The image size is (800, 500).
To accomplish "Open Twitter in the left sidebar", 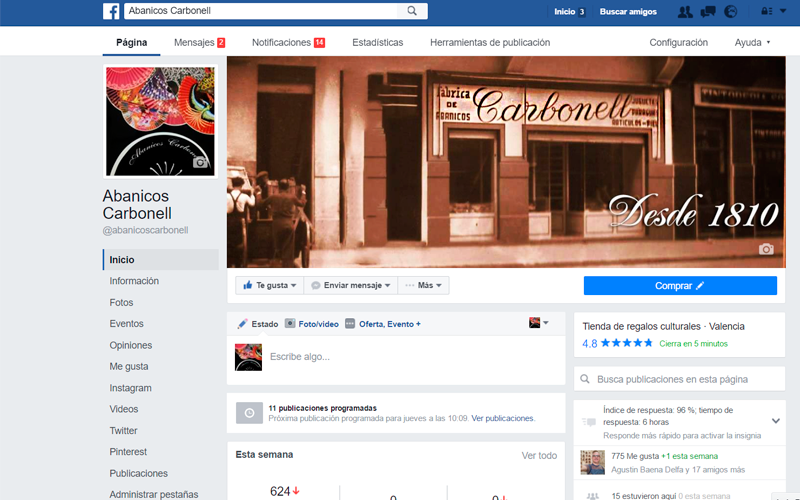I will [x=123, y=431].
